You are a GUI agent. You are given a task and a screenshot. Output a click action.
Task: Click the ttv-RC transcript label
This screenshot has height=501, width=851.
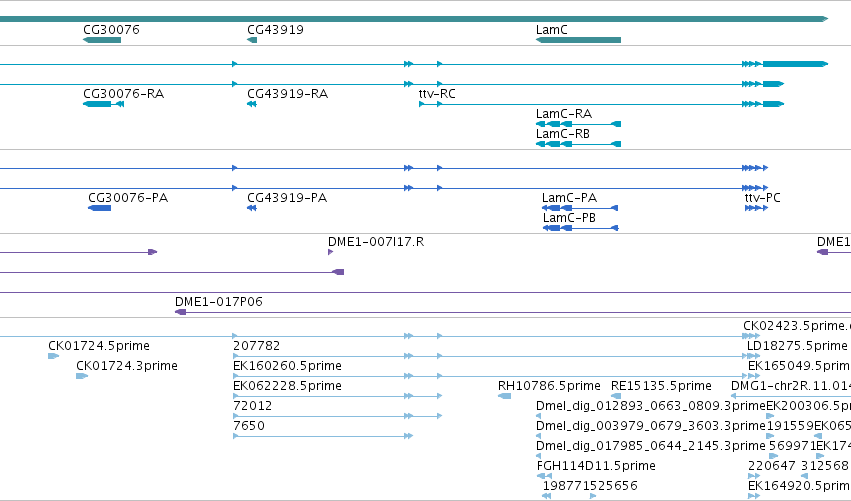point(437,94)
